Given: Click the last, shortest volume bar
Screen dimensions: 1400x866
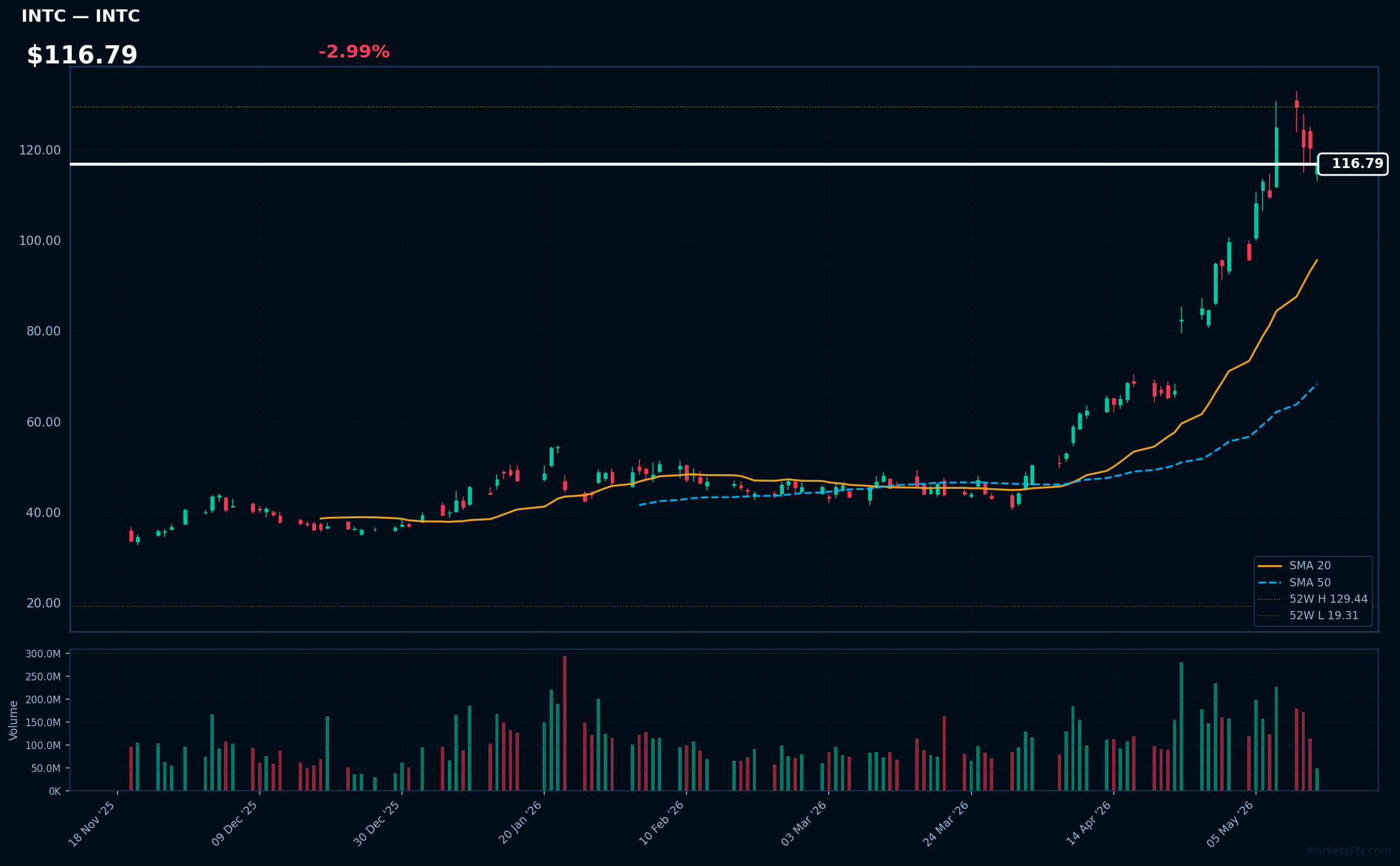Looking at the screenshot, I should click(x=1317, y=780).
